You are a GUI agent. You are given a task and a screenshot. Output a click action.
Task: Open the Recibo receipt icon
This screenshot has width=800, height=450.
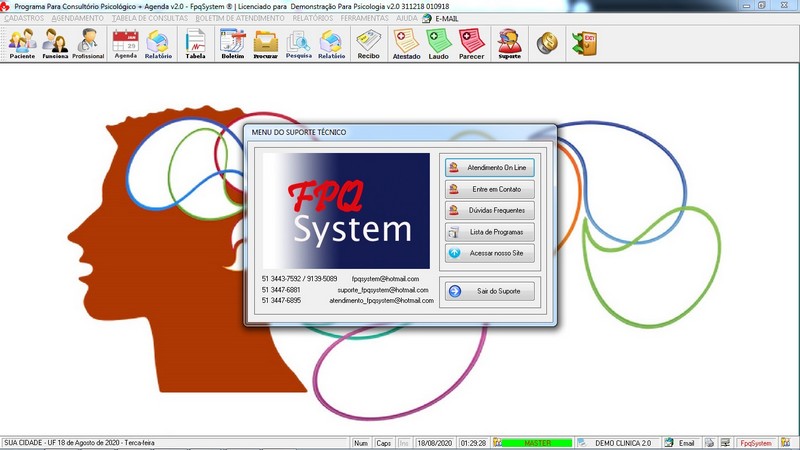(368, 44)
